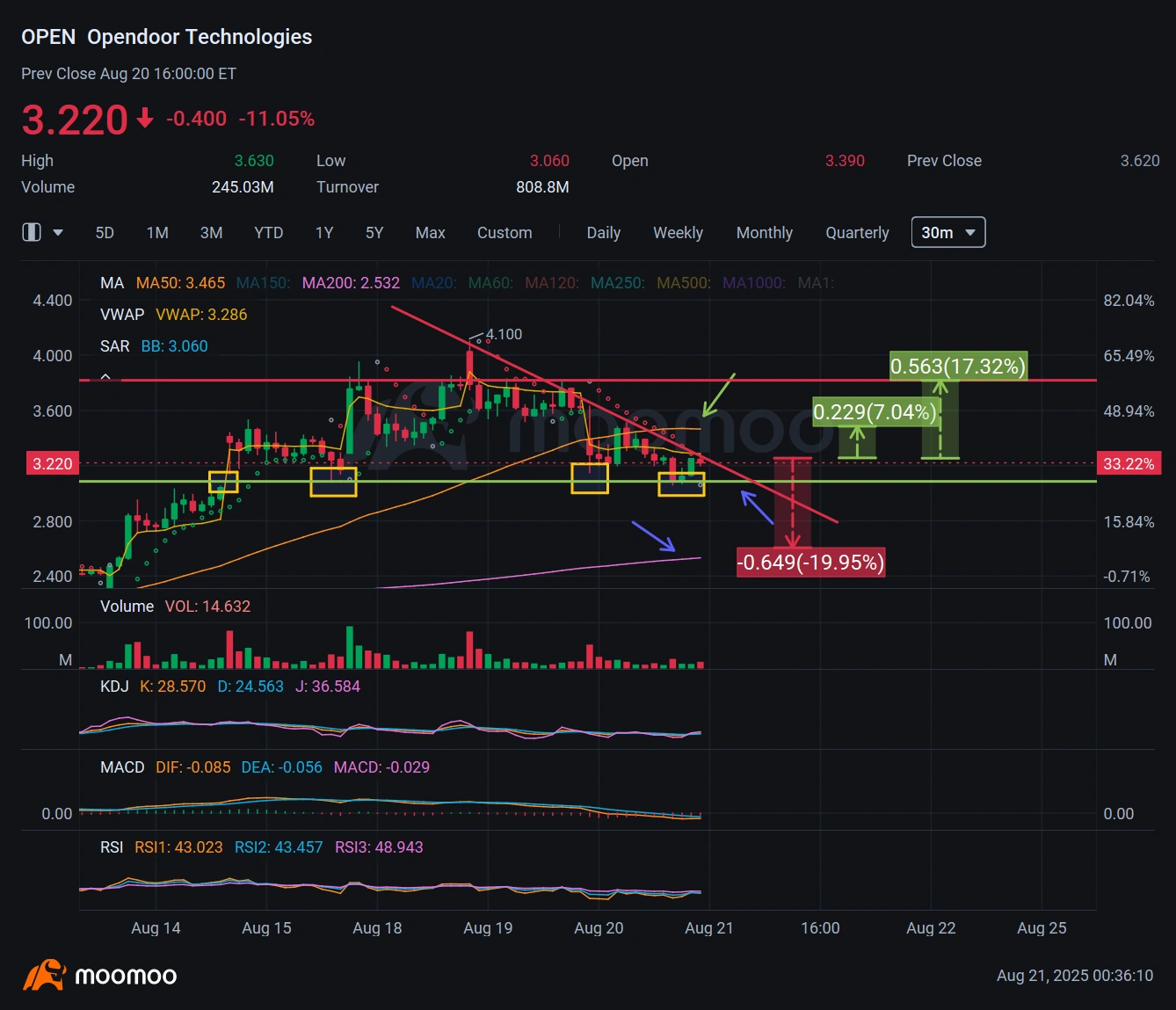Click the -0.649(-19.95%) measurement label
1176x1010 pixels.
pos(809,562)
